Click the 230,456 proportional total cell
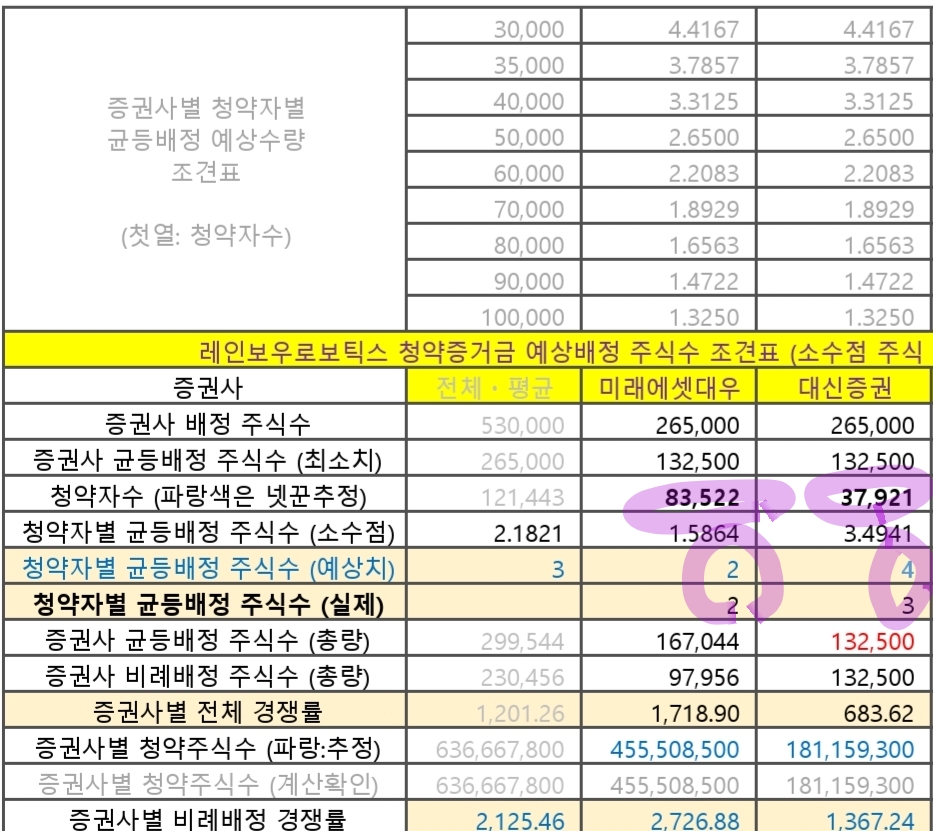The width and height of the screenshot is (933, 831). point(493,675)
